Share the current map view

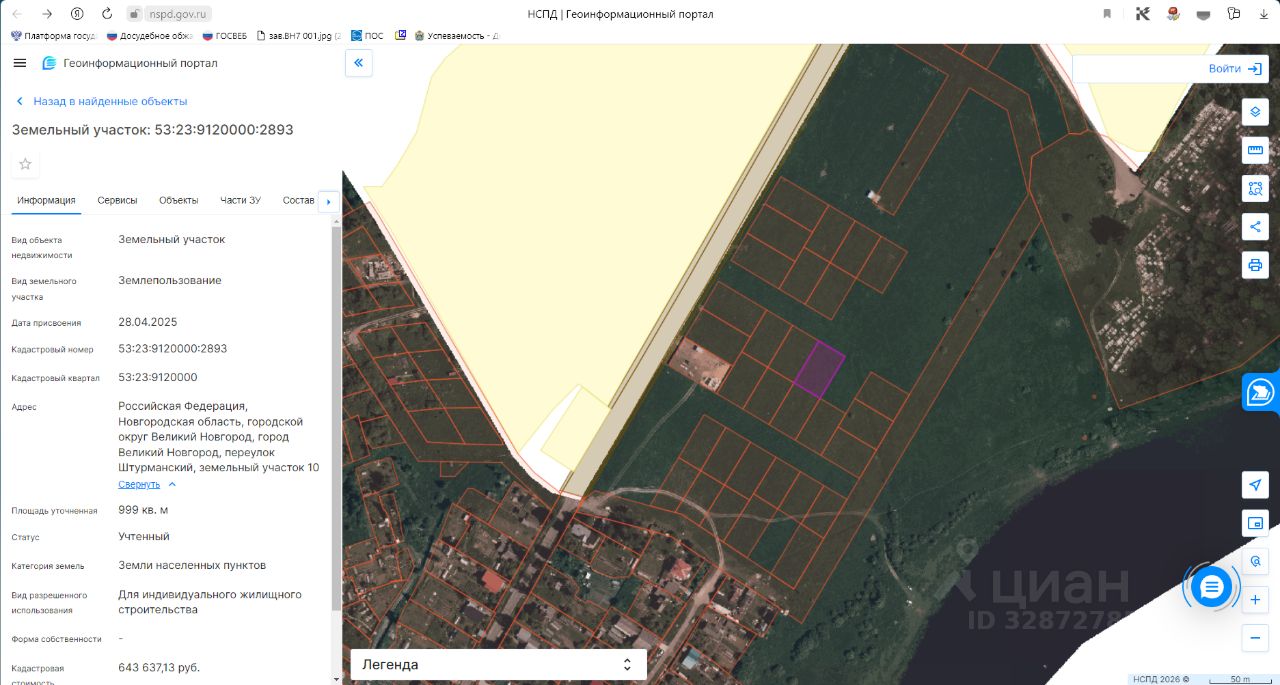pyautogui.click(x=1255, y=226)
